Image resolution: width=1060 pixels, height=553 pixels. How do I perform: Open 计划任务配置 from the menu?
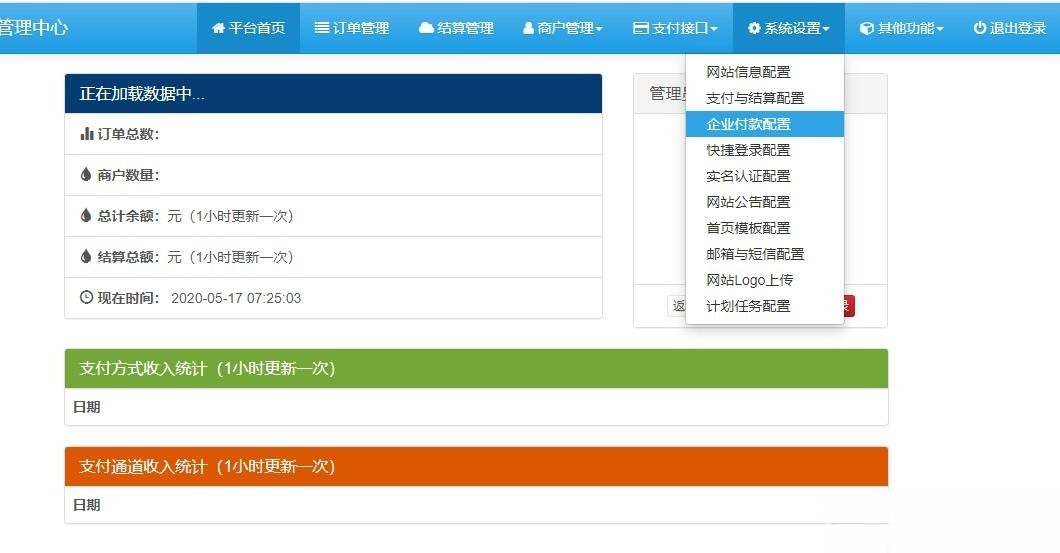pyautogui.click(x=748, y=306)
